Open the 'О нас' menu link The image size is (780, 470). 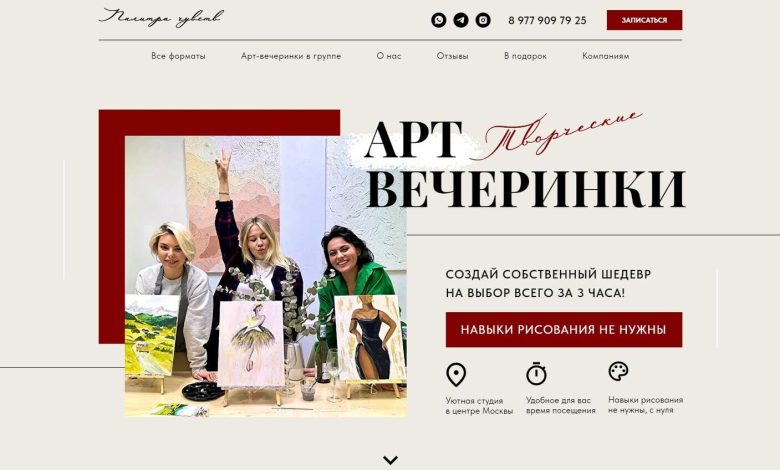click(389, 56)
